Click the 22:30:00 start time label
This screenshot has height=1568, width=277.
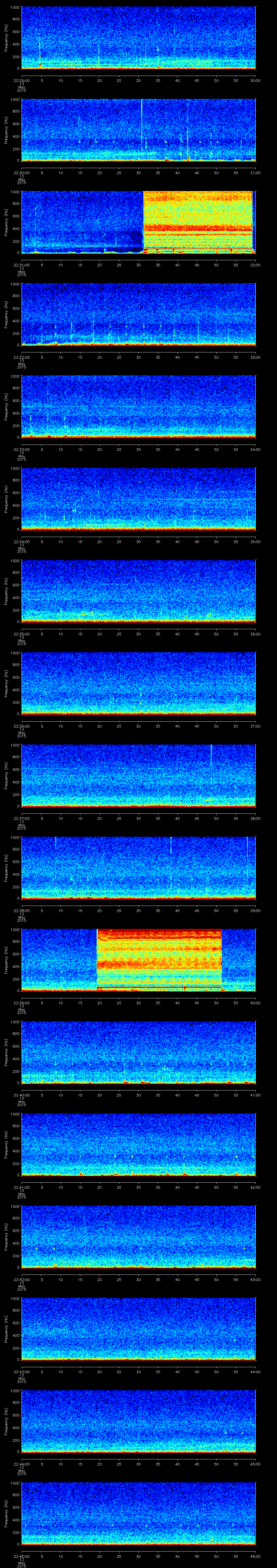coord(21,173)
